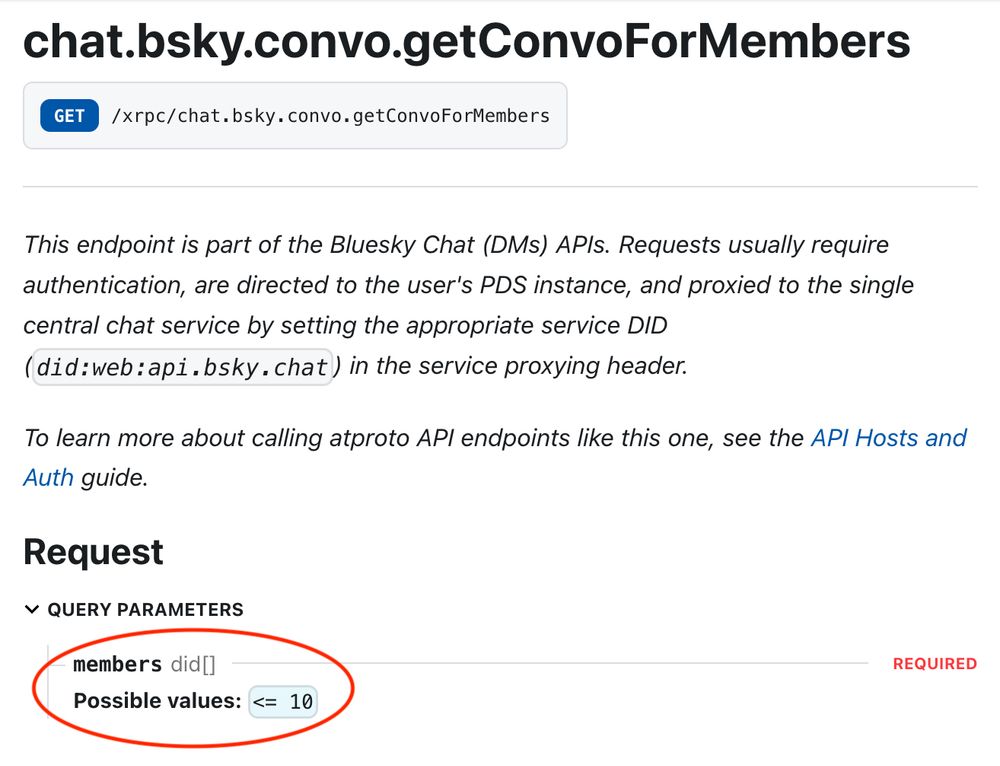The height and width of the screenshot is (766, 1000).
Task: Click the did:web:api.bsky.chat inline code
Action: [x=182, y=367]
